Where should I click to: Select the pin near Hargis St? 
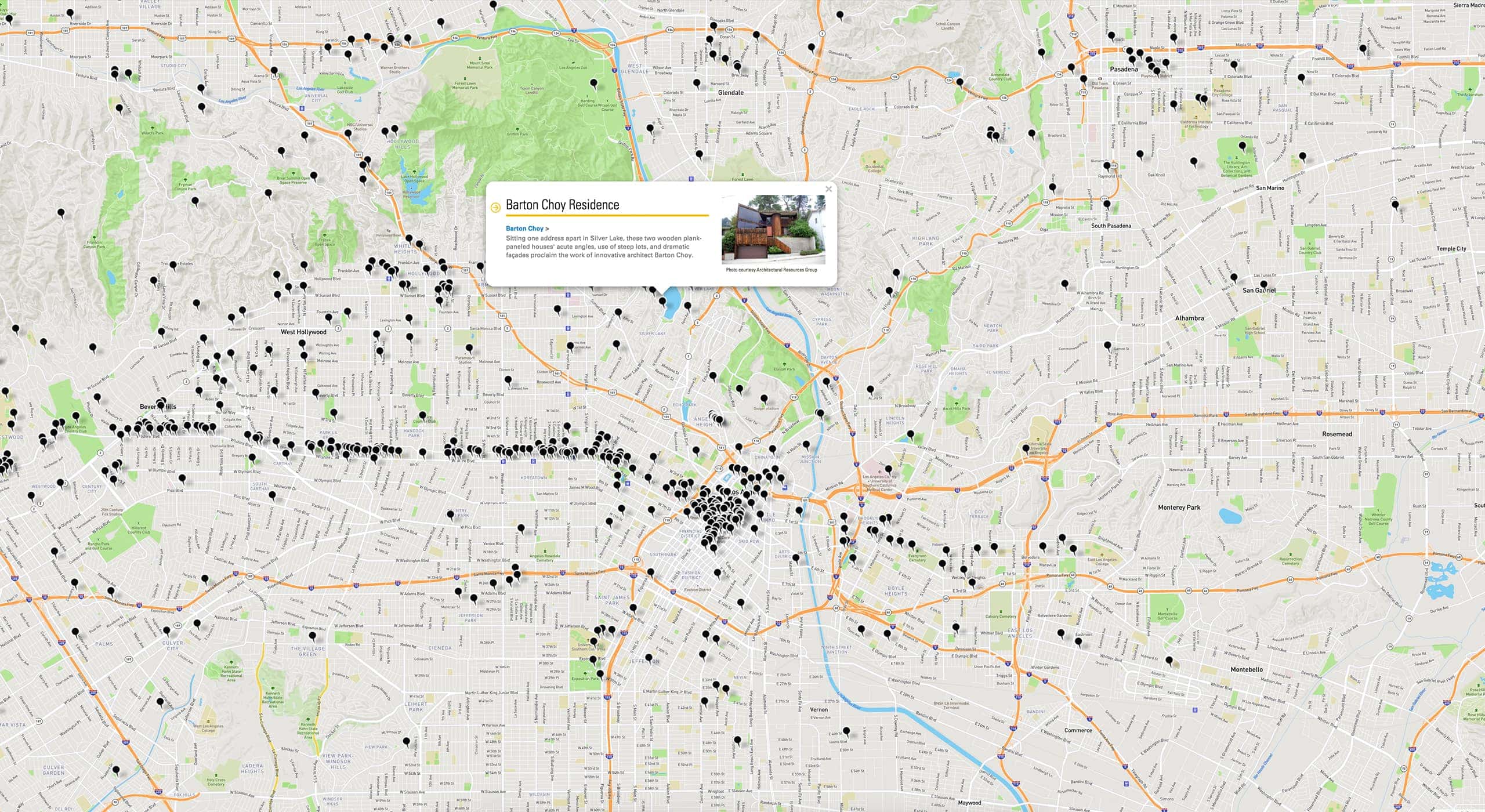(x=205, y=579)
